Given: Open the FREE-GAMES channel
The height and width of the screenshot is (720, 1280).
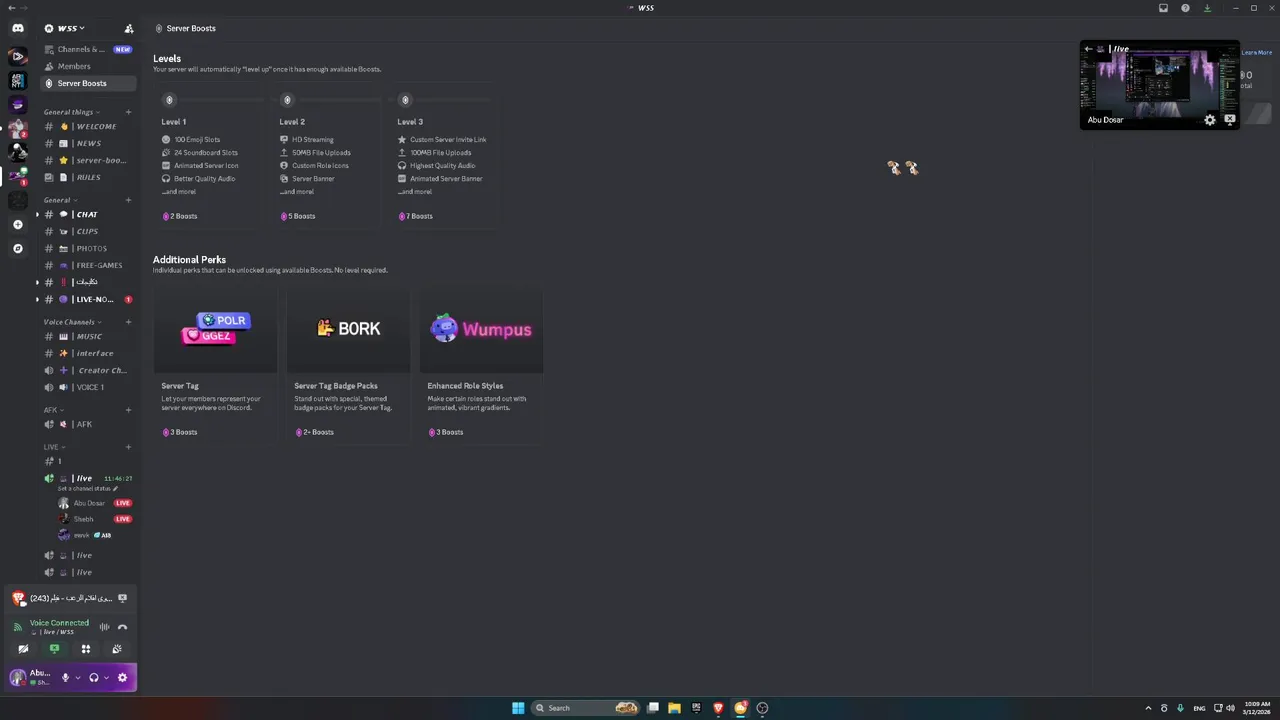Looking at the screenshot, I should tap(88, 266).
